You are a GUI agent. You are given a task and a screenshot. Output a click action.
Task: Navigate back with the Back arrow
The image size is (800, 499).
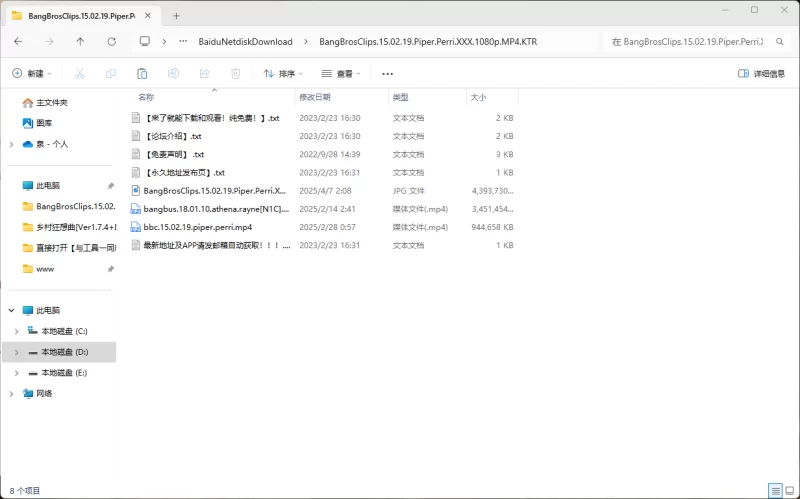[19, 42]
